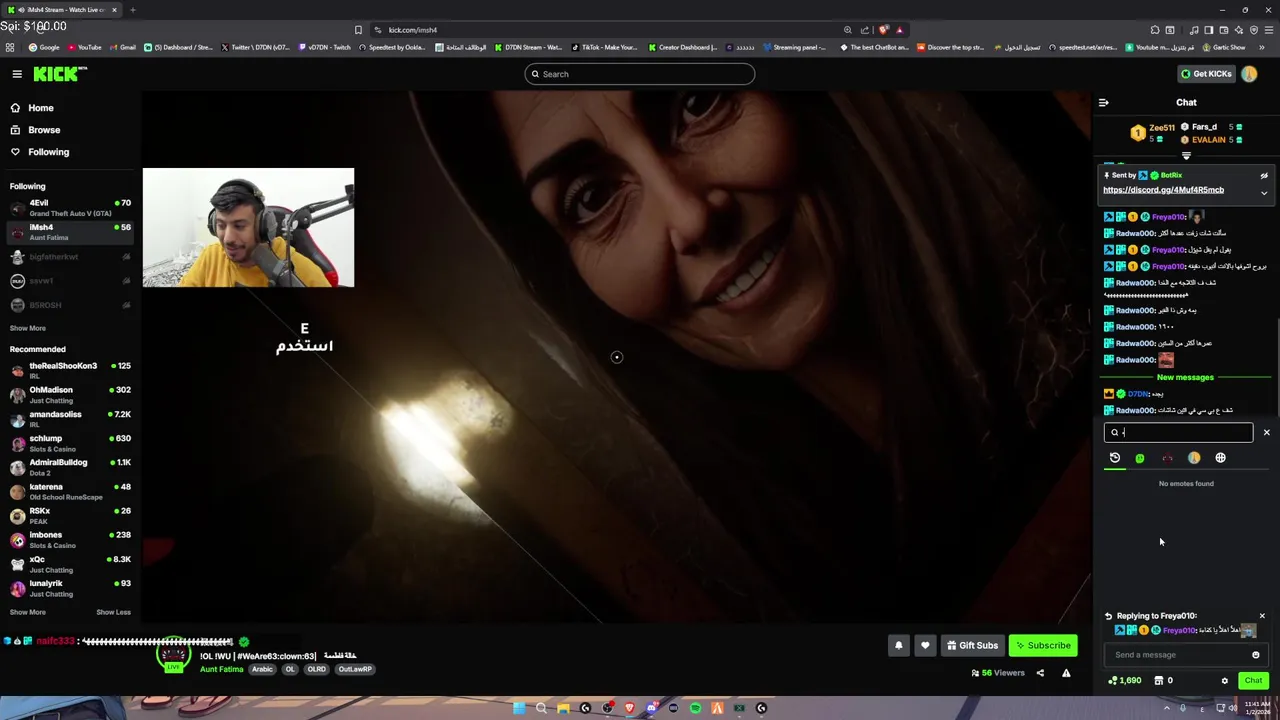The width and height of the screenshot is (1280, 720).
Task: Expand the pinned message chevron
Action: (x=1264, y=193)
